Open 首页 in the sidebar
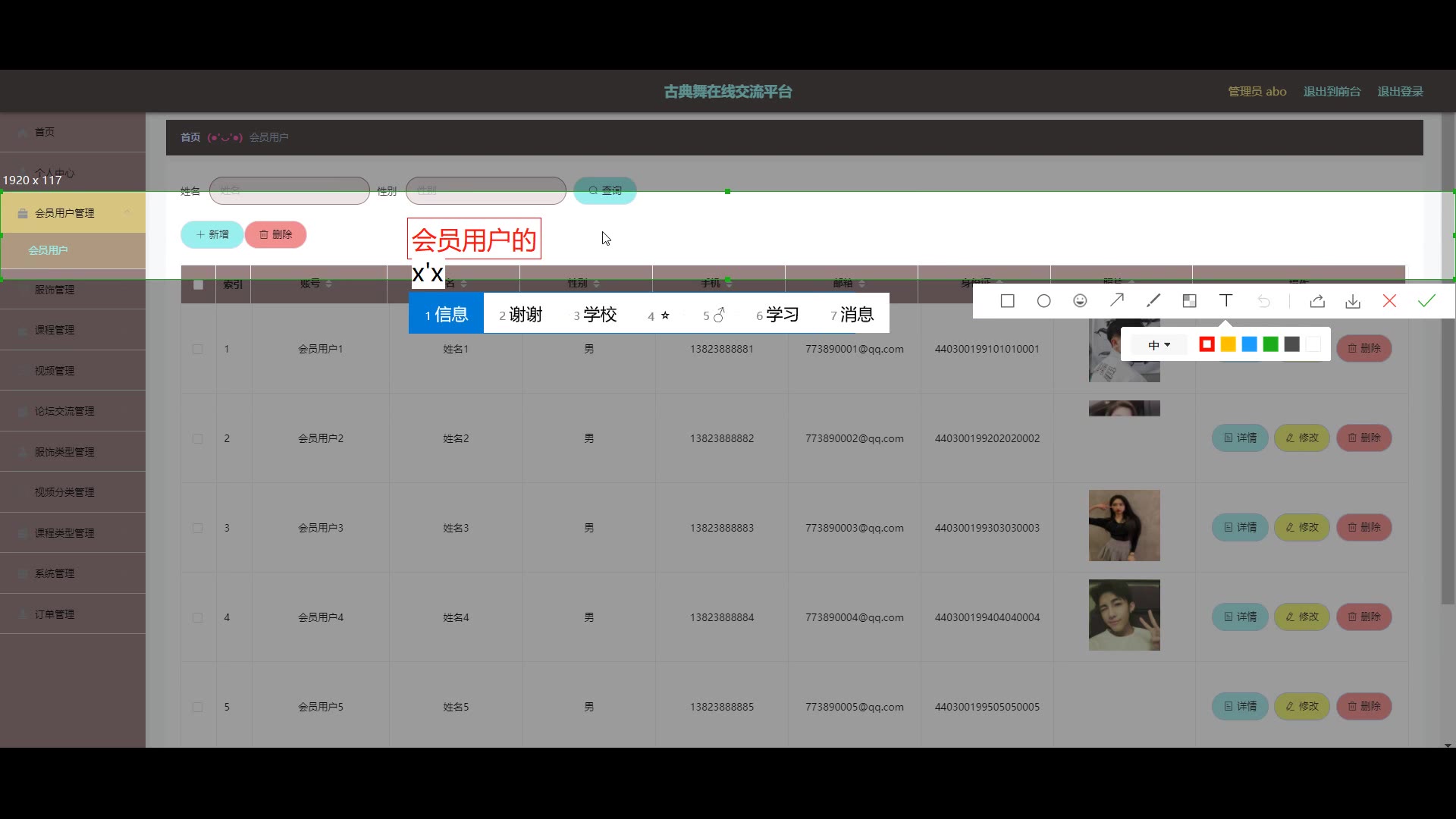 click(x=73, y=132)
